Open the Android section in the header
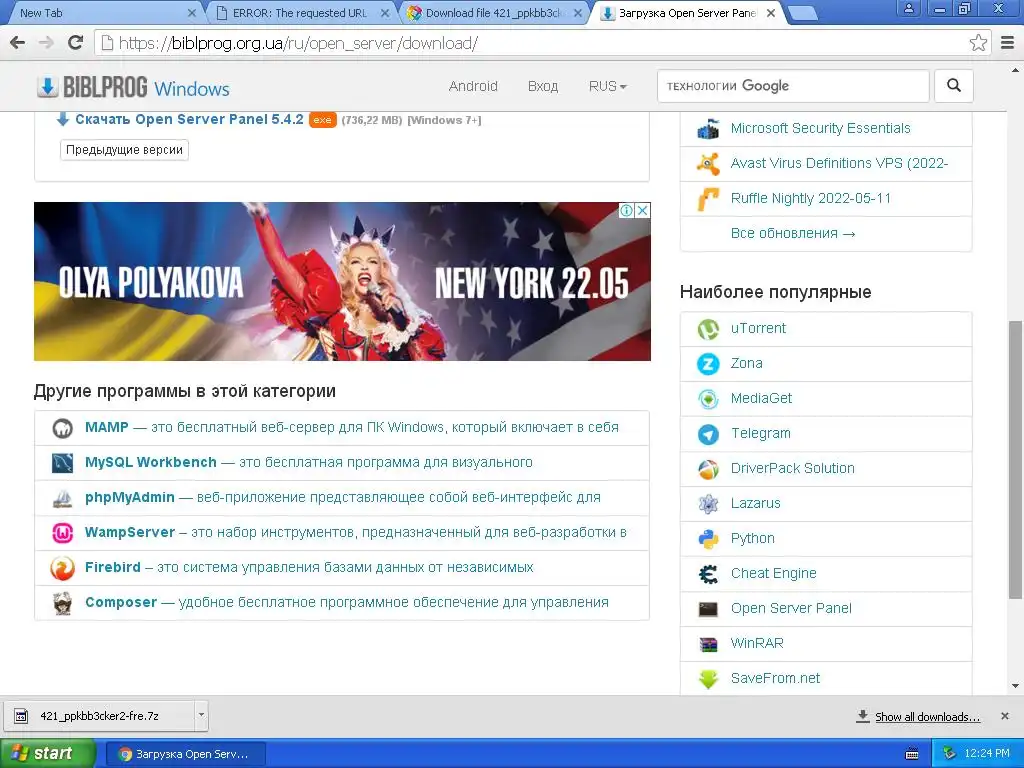 pos(473,86)
